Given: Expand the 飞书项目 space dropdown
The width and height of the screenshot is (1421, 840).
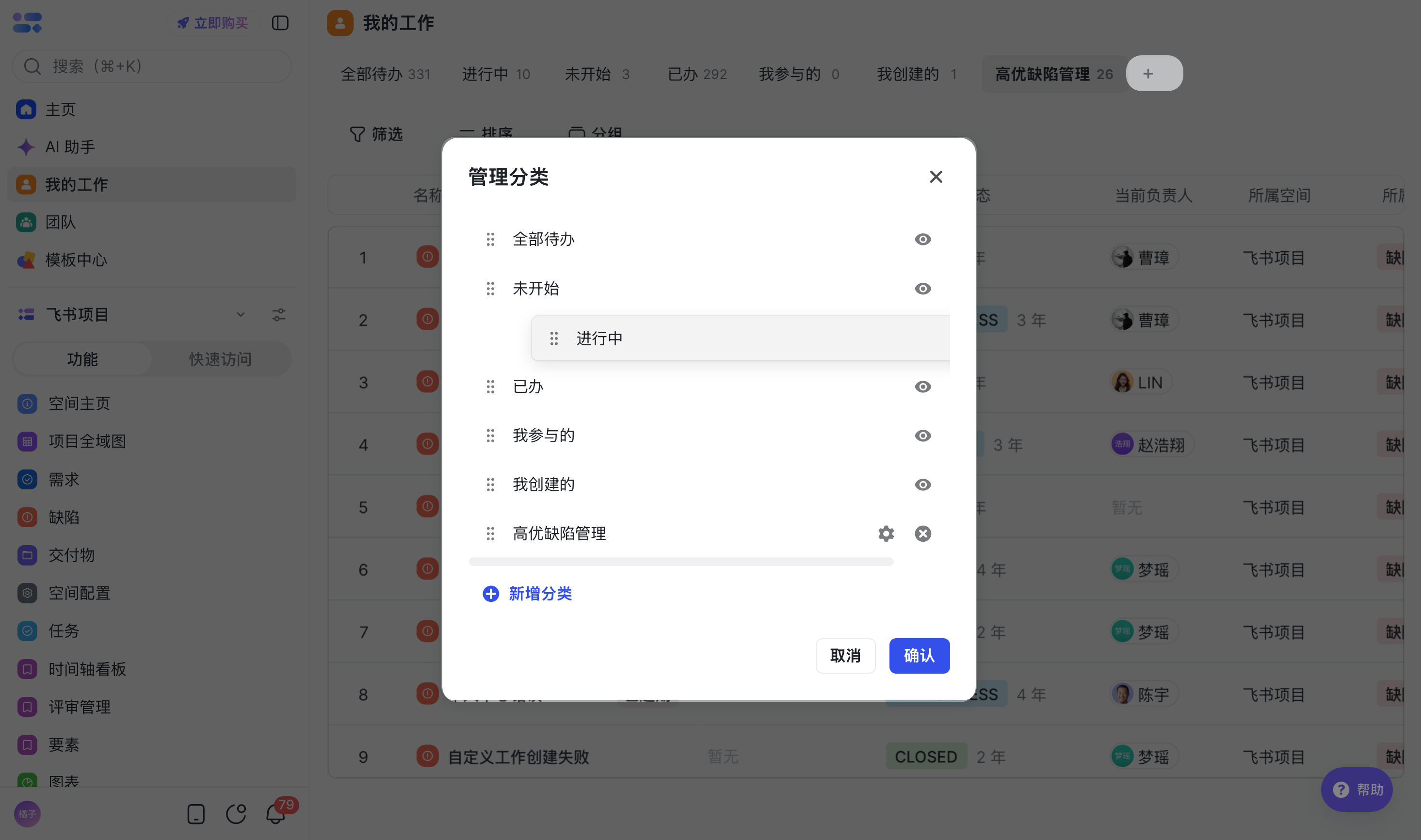Looking at the screenshot, I should [241, 314].
